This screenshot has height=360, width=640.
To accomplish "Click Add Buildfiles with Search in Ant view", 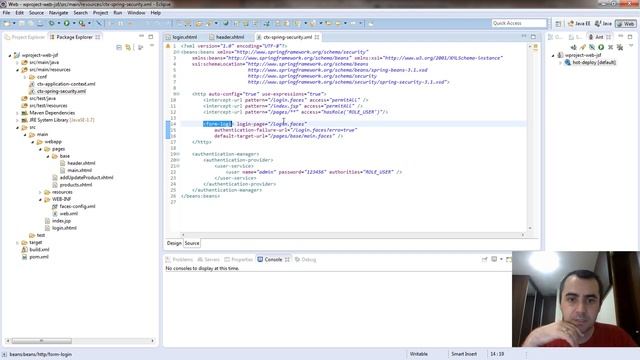I will 583,47.
